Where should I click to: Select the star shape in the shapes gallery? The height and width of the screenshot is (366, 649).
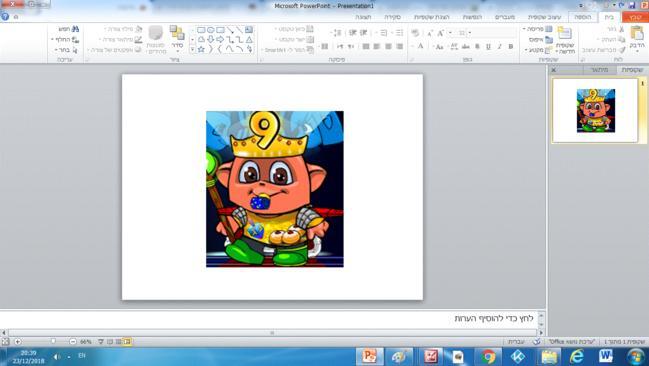[x=201, y=49]
